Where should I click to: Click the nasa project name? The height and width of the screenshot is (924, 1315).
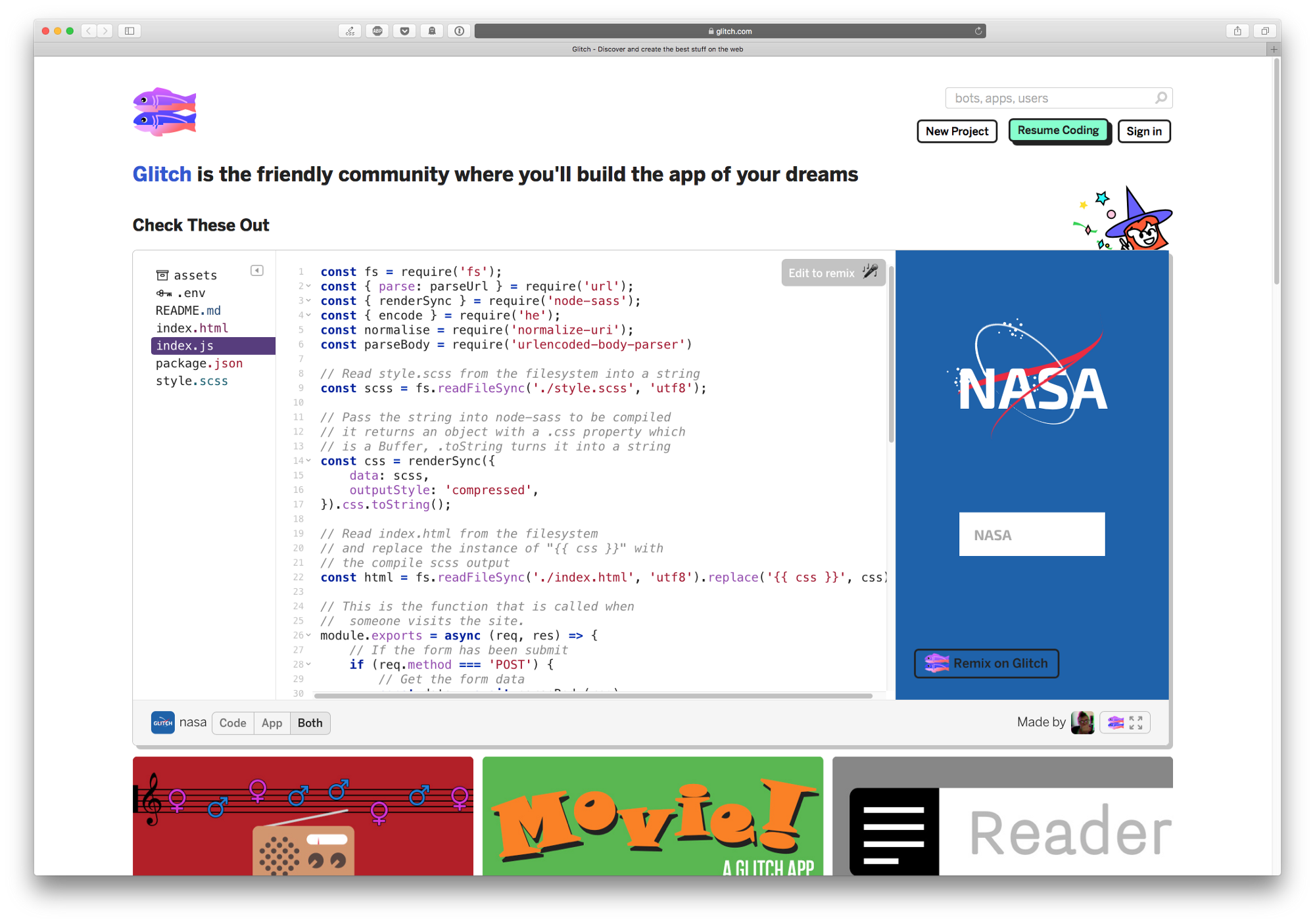(193, 722)
